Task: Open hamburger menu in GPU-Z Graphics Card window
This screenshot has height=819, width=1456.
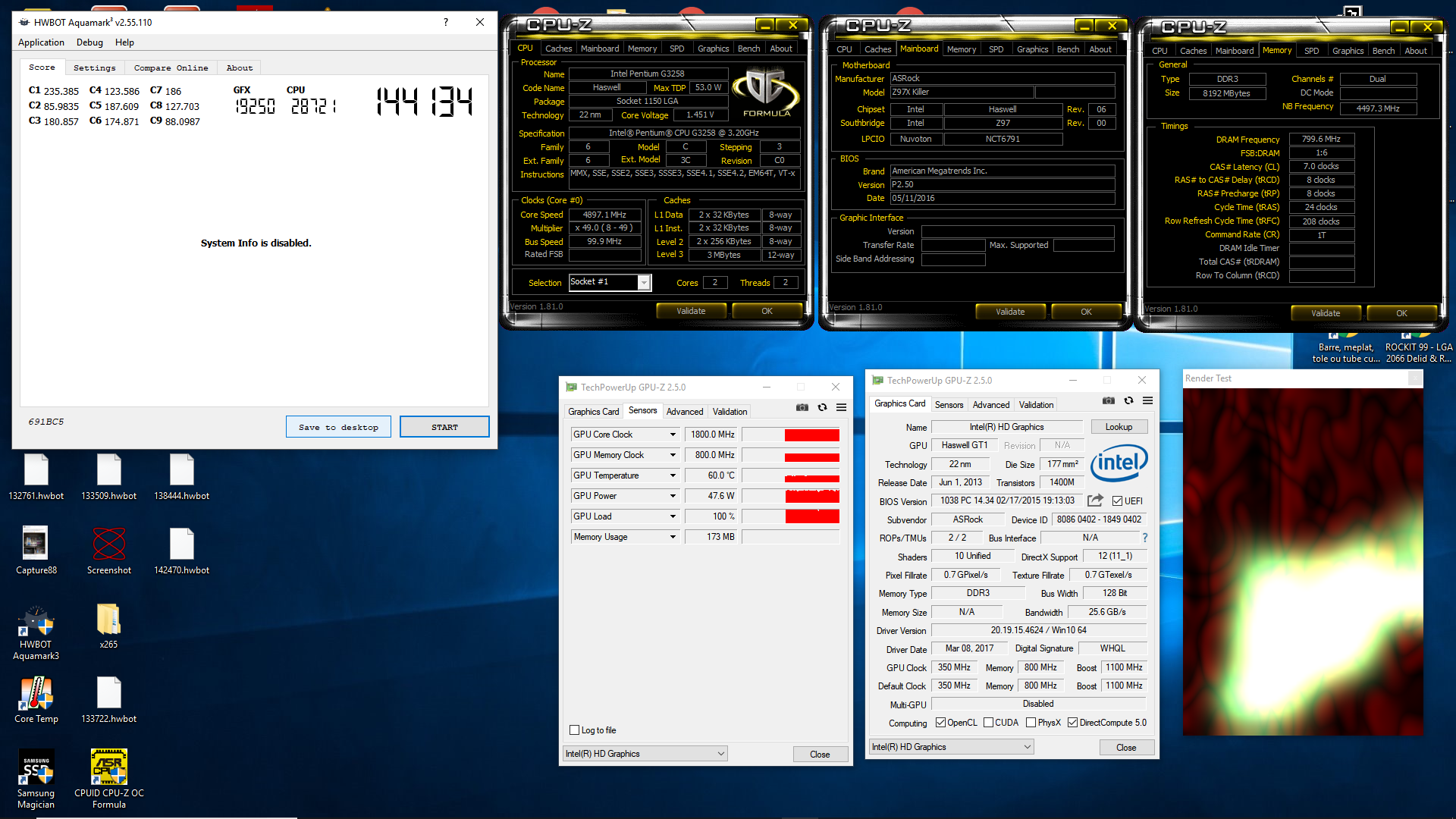Action: tap(1147, 401)
